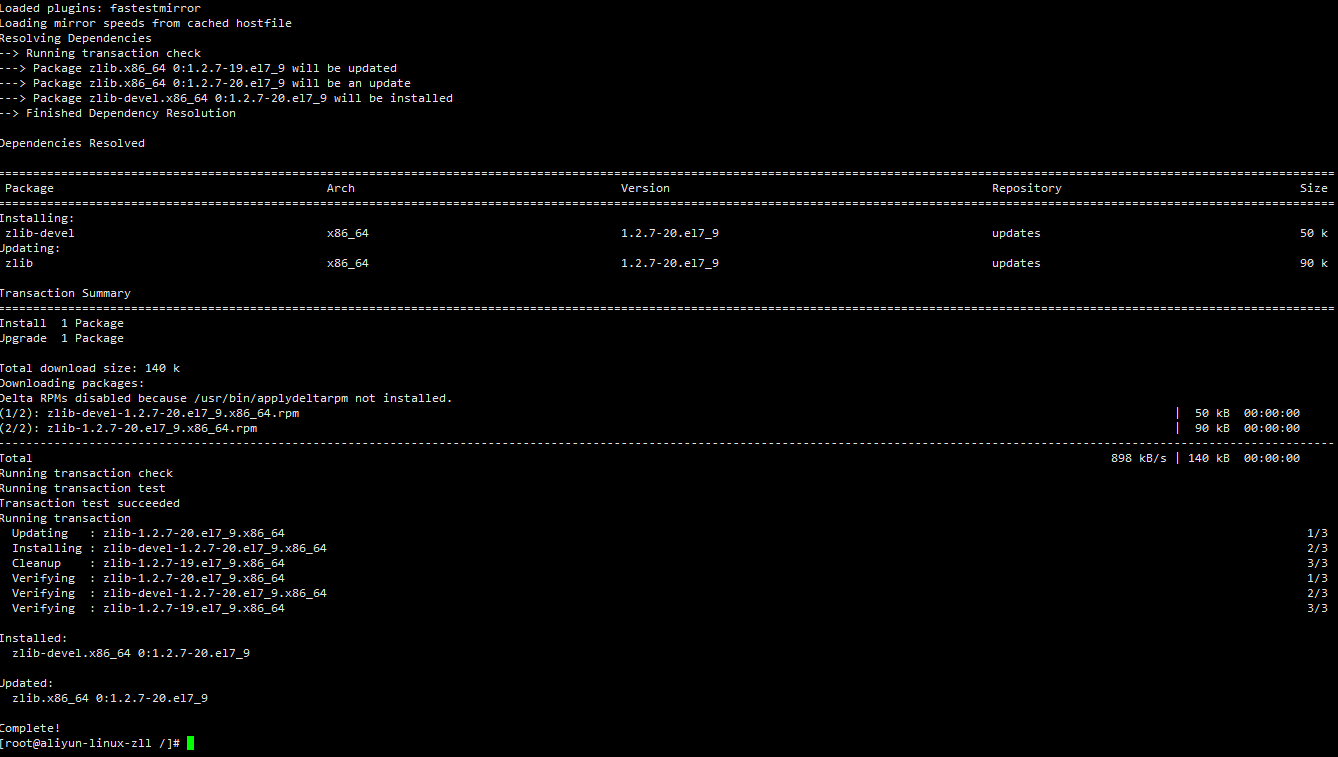Click the 'Resolving Dependencies' line
1338x757 pixels.
click(76, 38)
